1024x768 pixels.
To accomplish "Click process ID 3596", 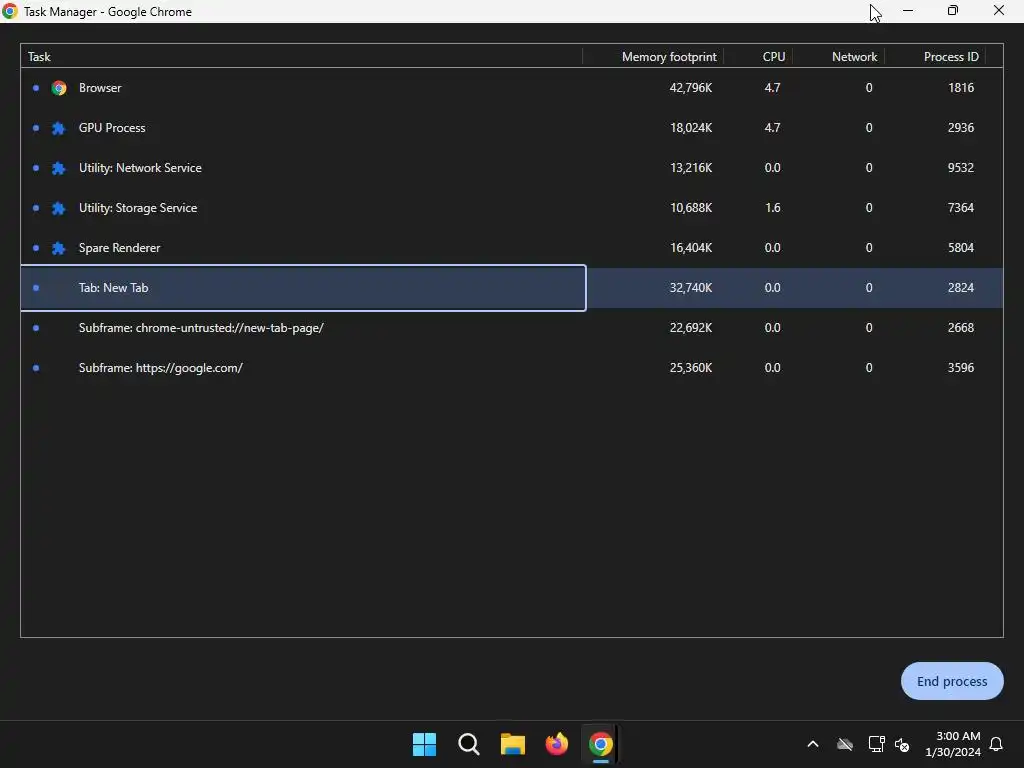I will tap(961, 368).
